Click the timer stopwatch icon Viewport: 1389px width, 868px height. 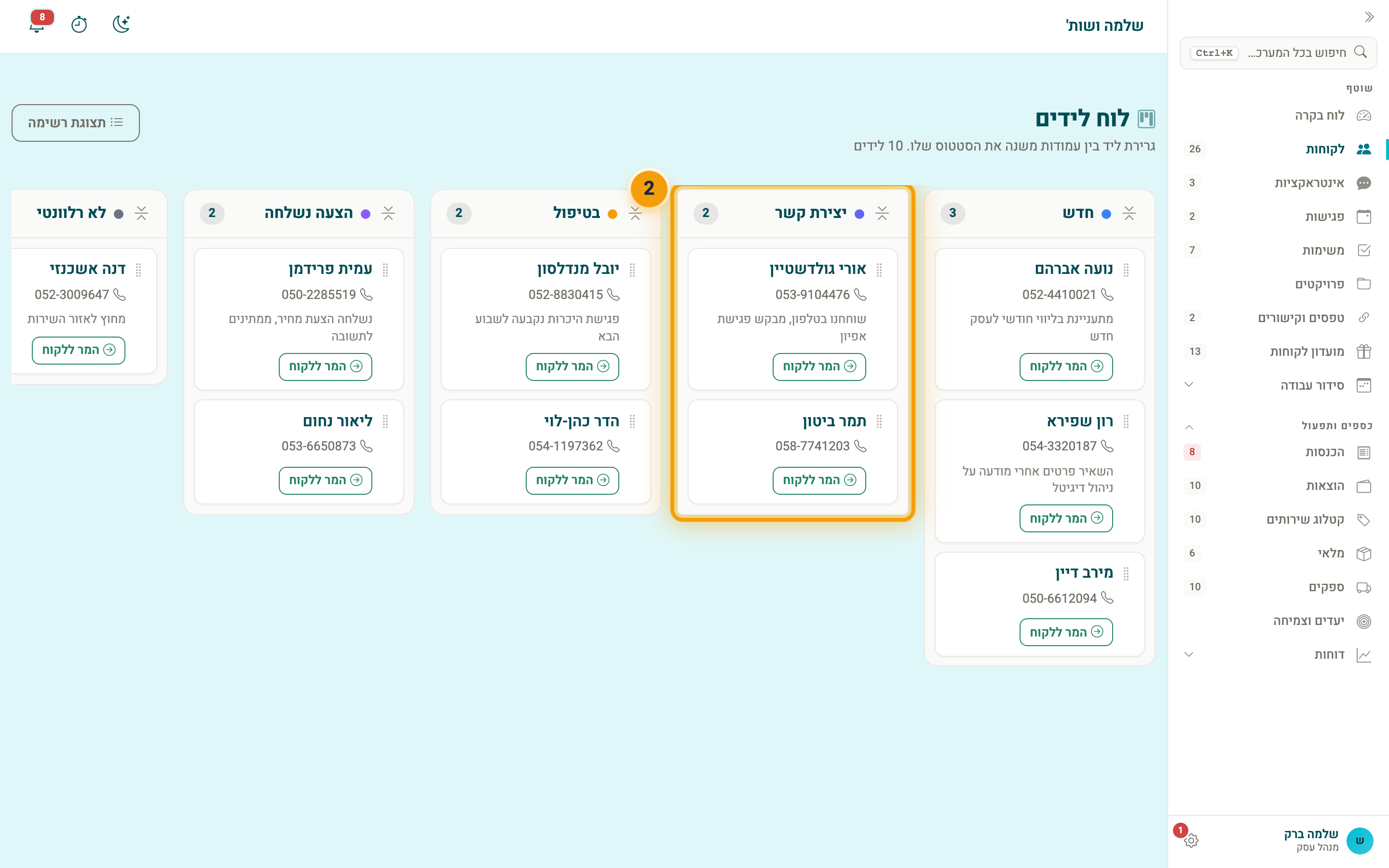(79, 24)
